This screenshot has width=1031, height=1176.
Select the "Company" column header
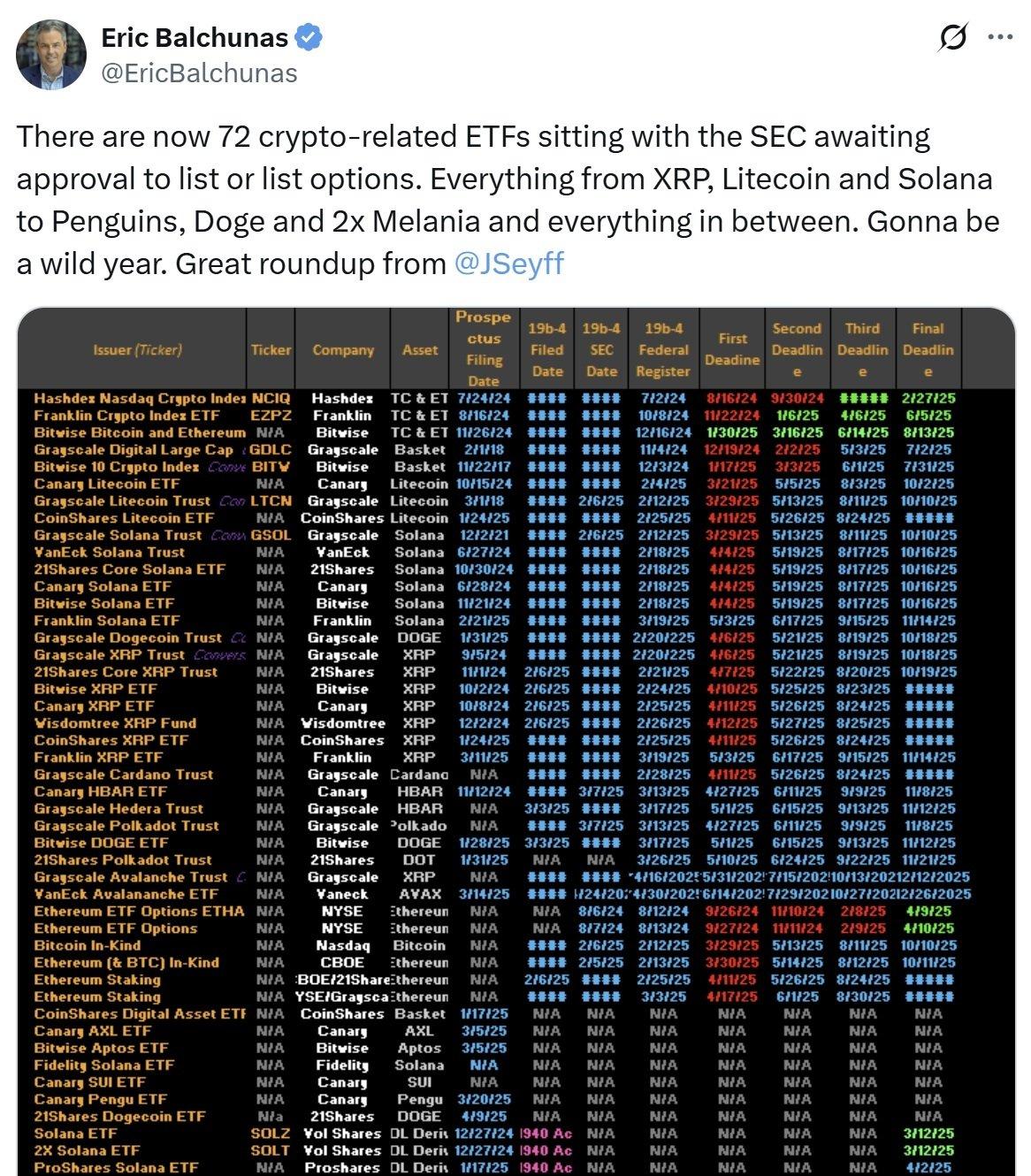coord(343,349)
